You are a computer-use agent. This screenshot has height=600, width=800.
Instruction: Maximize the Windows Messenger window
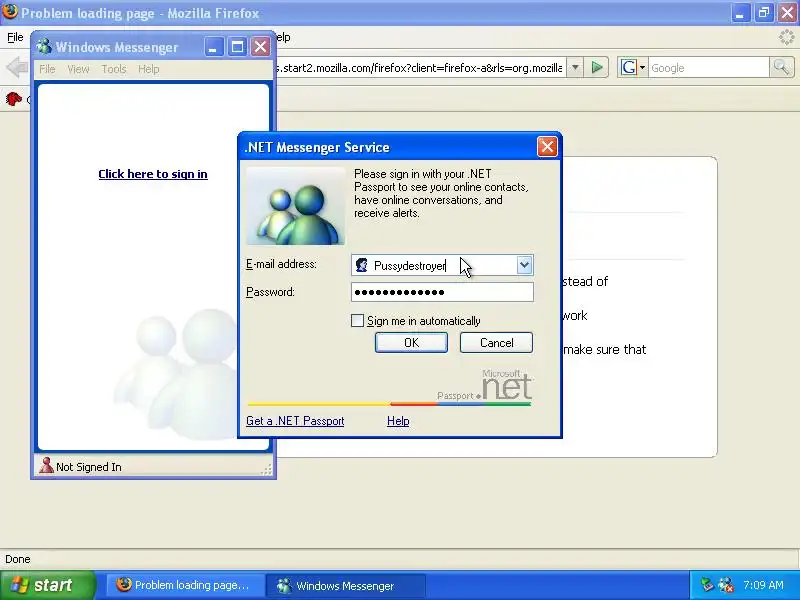(x=237, y=47)
